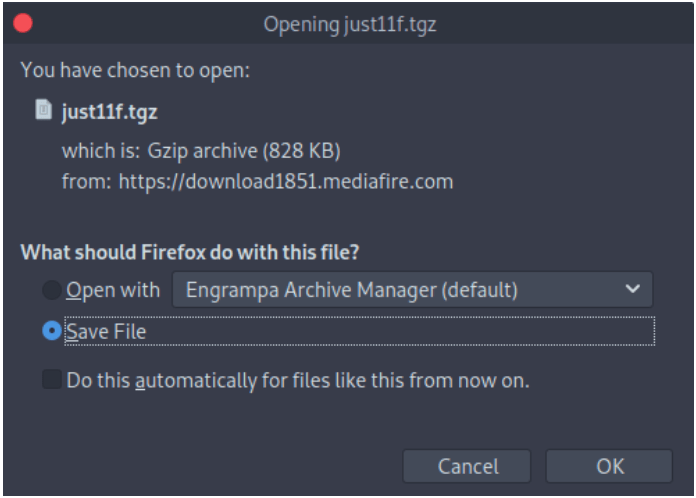Open the Engrampa Archive Manager application dropdown
Screen dimensions: 696x498
[x=411, y=290]
